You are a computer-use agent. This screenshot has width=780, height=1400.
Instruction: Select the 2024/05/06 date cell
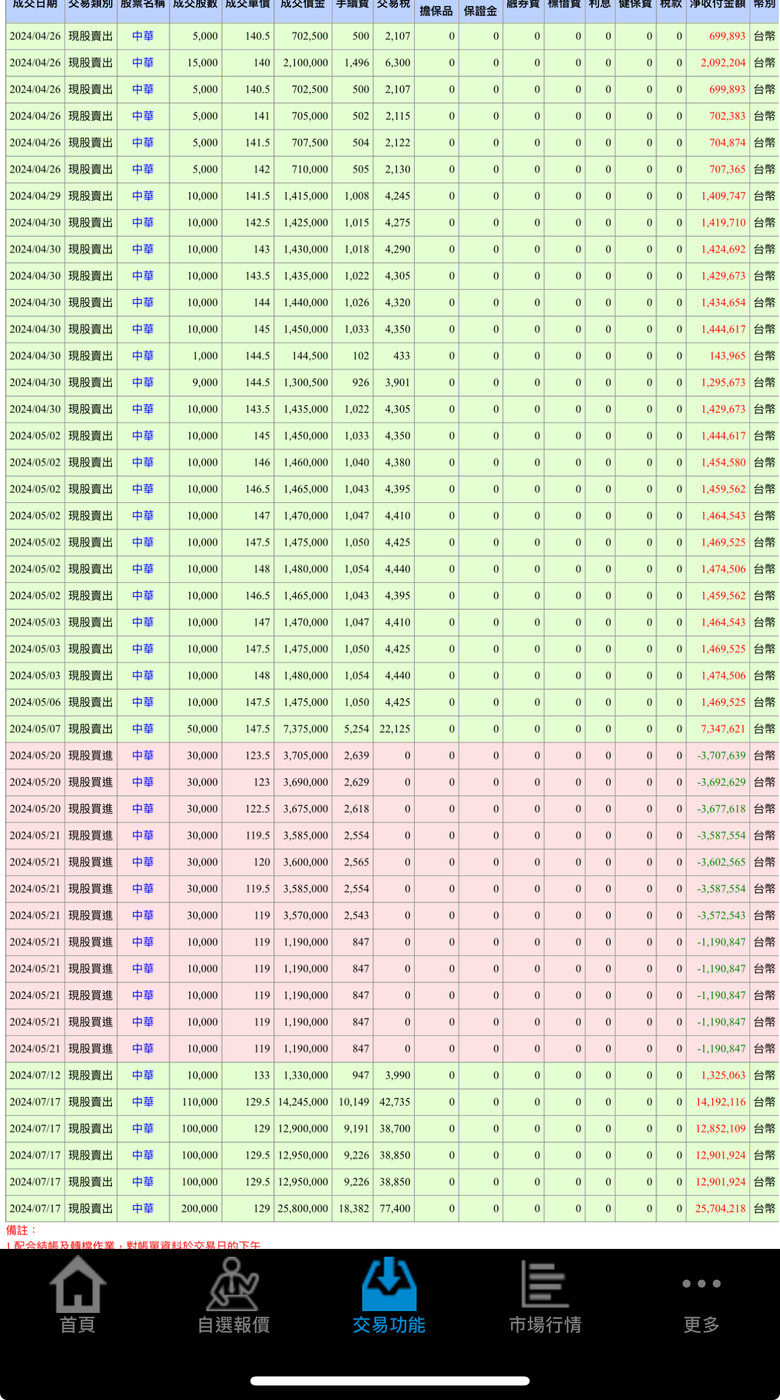tap(35, 702)
